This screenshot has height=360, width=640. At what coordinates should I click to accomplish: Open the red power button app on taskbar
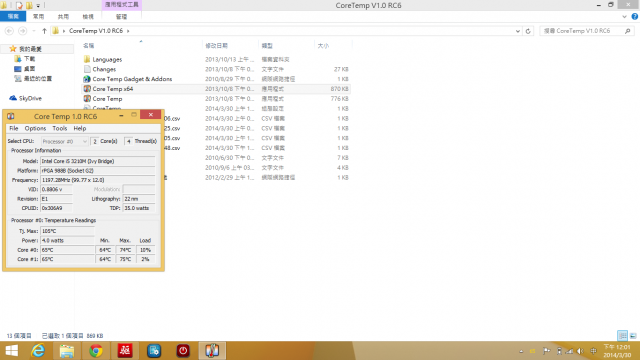(183, 351)
